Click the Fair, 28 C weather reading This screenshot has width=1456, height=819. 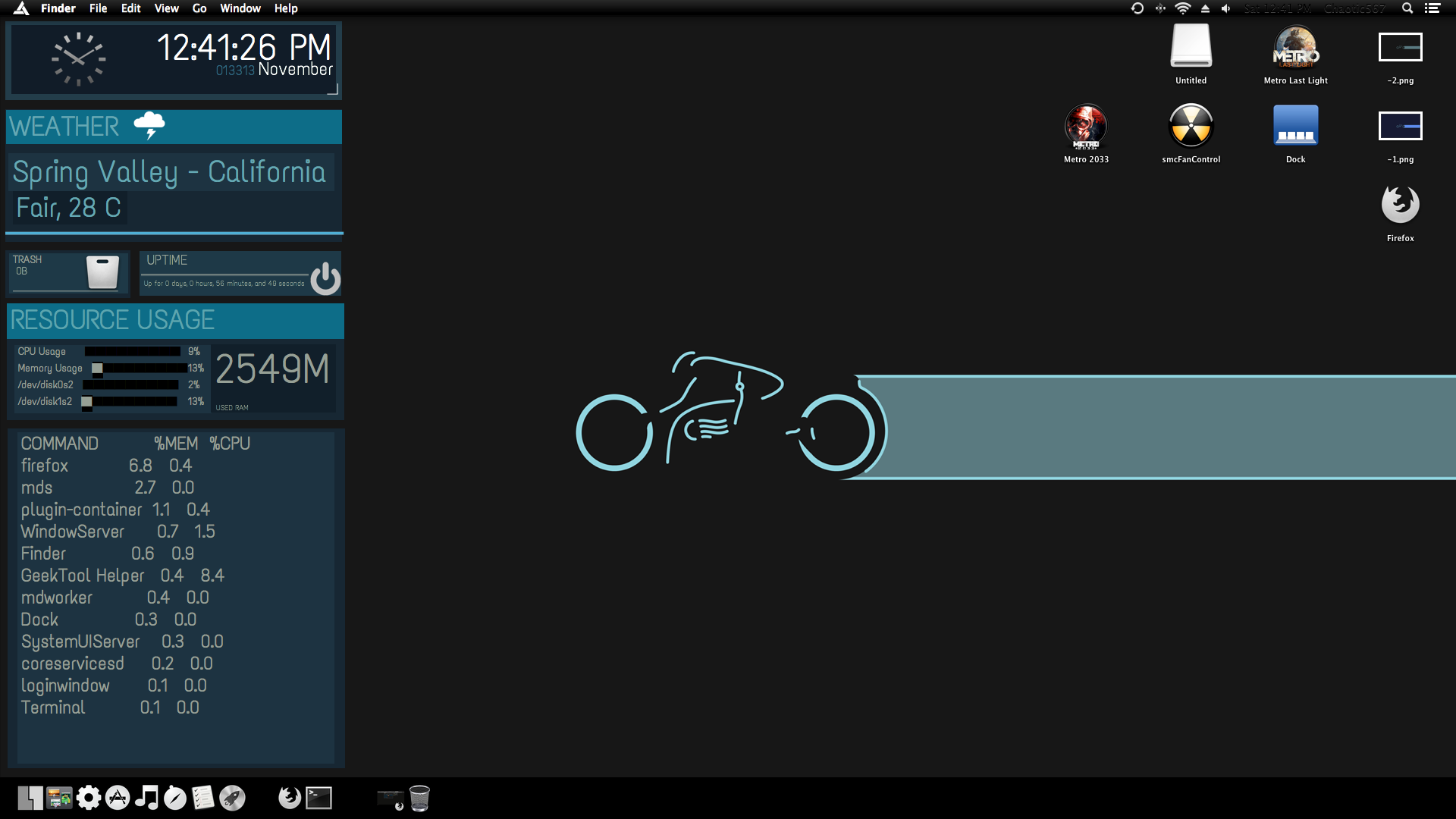(69, 208)
